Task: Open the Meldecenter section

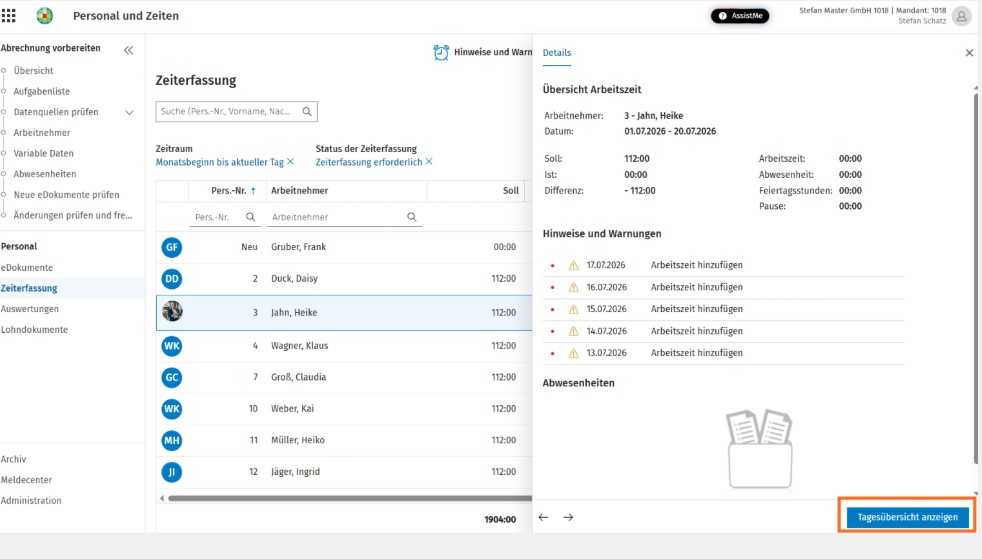Action: pos(26,480)
